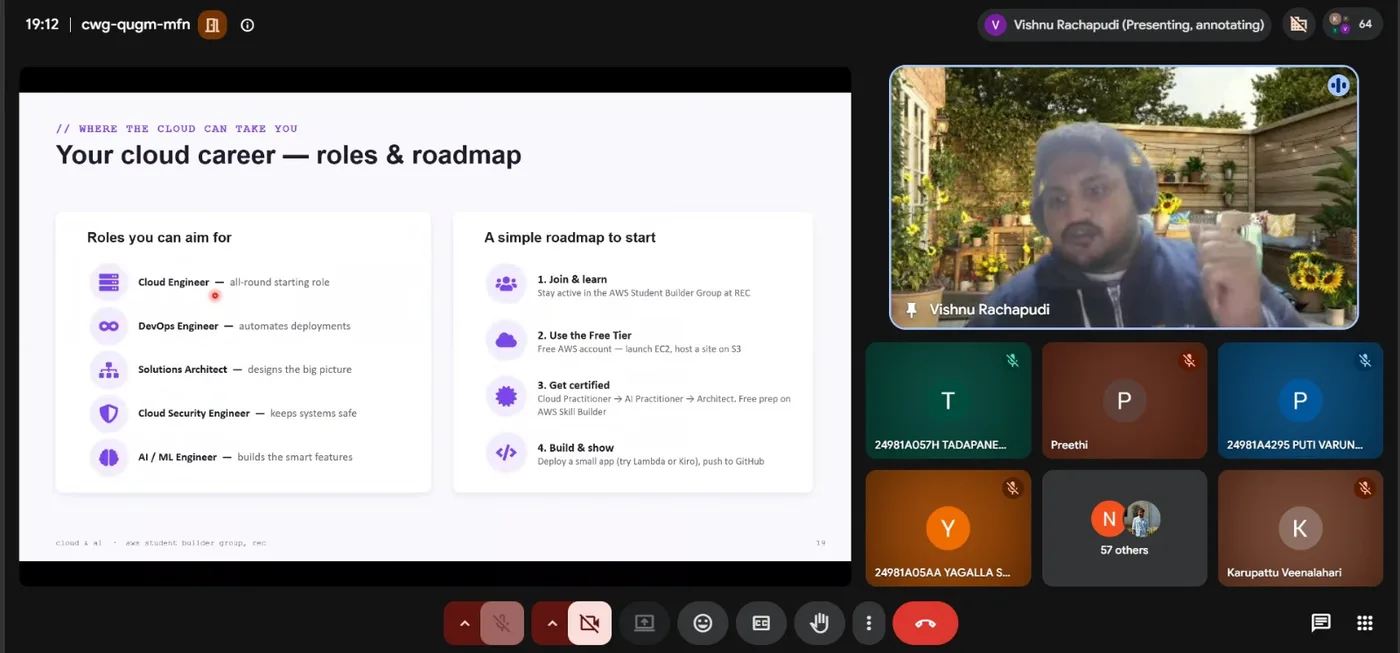Send a reaction with the emoji button
This screenshot has height=653, width=1400.
tap(703, 623)
